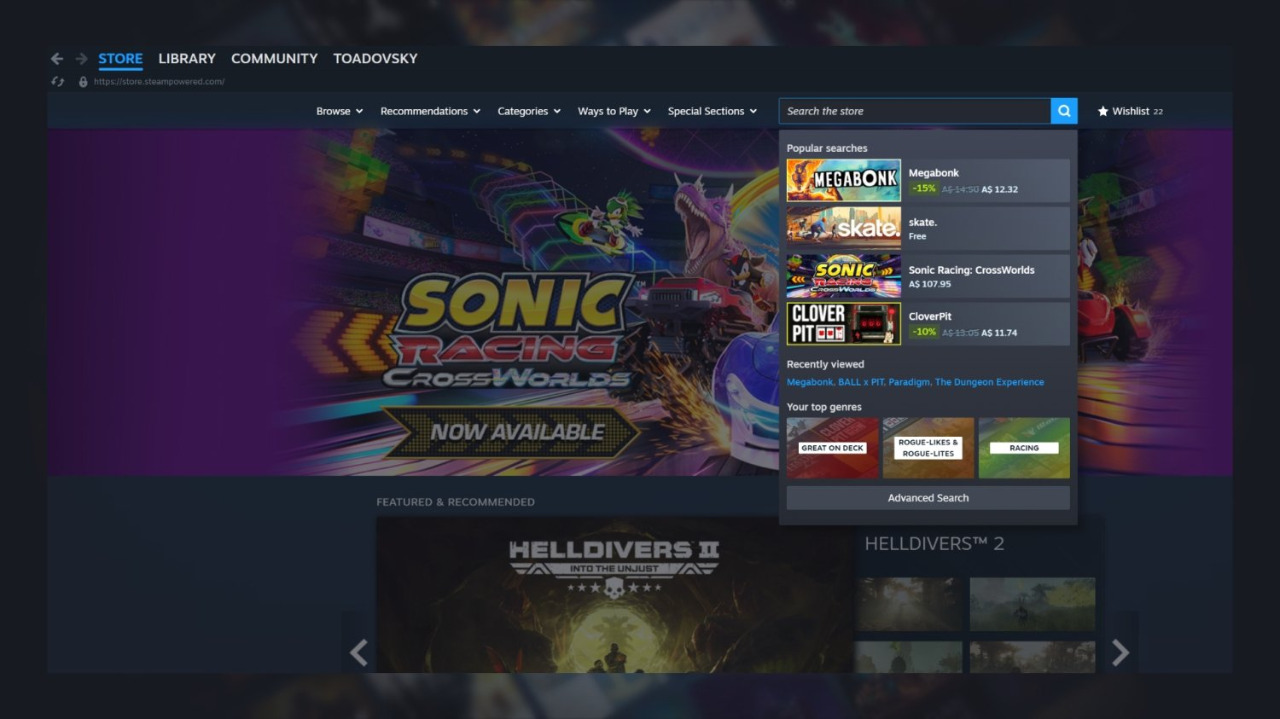Click the HELLDIVERS 2 title text
1280x719 pixels.
[x=934, y=544]
